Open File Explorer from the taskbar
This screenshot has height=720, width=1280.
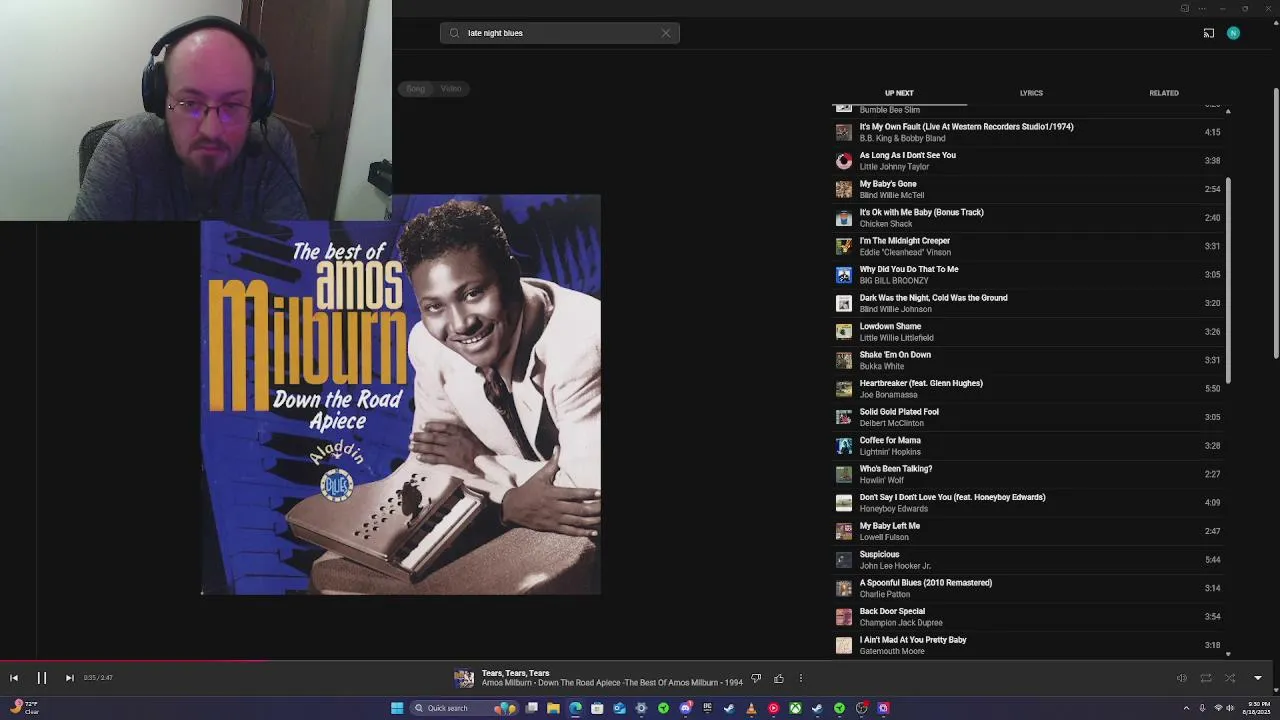click(x=553, y=708)
